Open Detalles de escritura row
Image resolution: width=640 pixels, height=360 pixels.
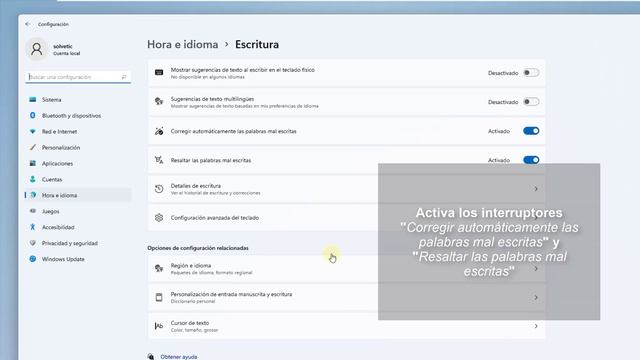coord(347,189)
